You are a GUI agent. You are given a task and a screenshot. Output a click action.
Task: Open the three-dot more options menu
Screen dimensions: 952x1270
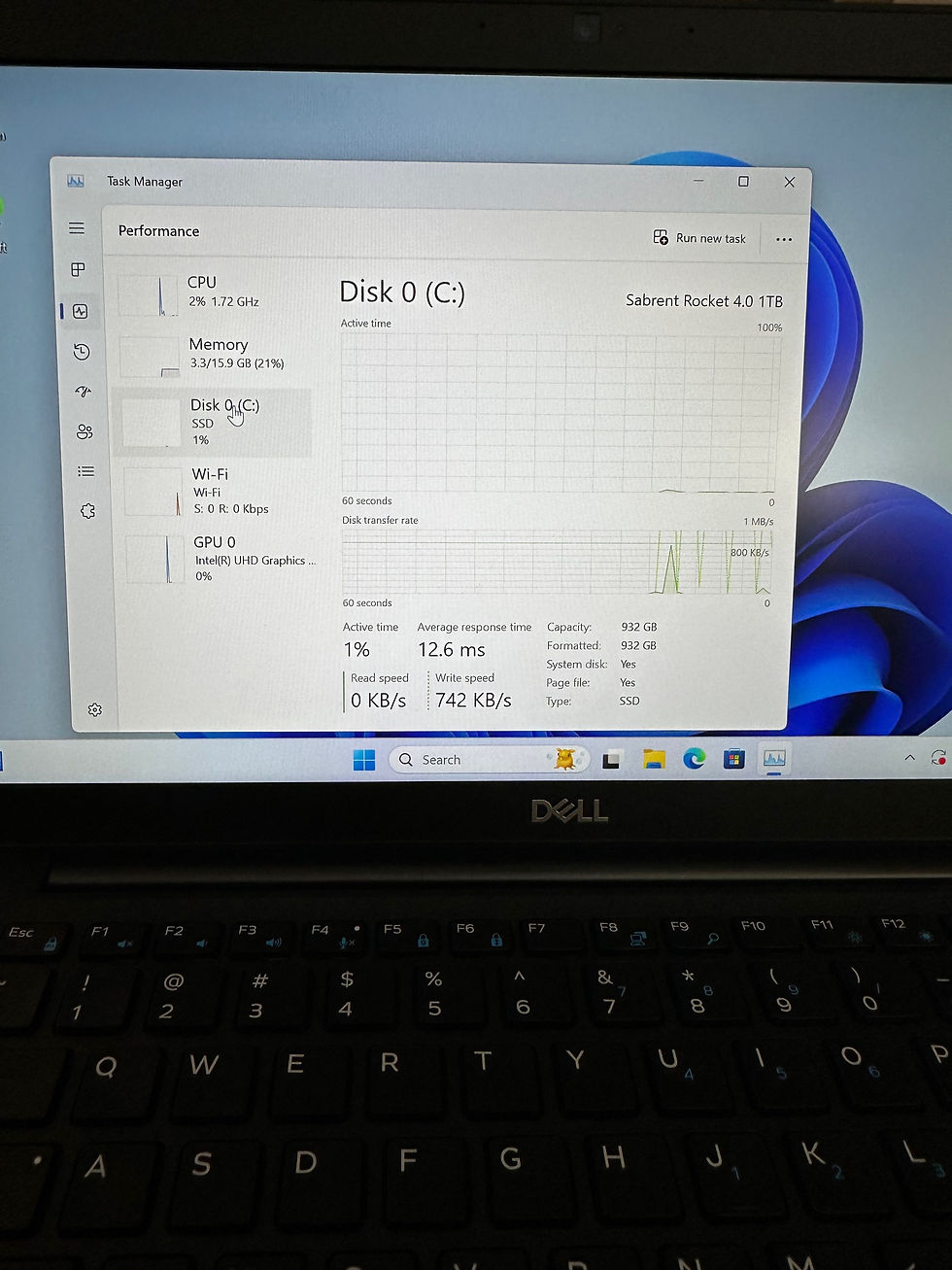784,239
